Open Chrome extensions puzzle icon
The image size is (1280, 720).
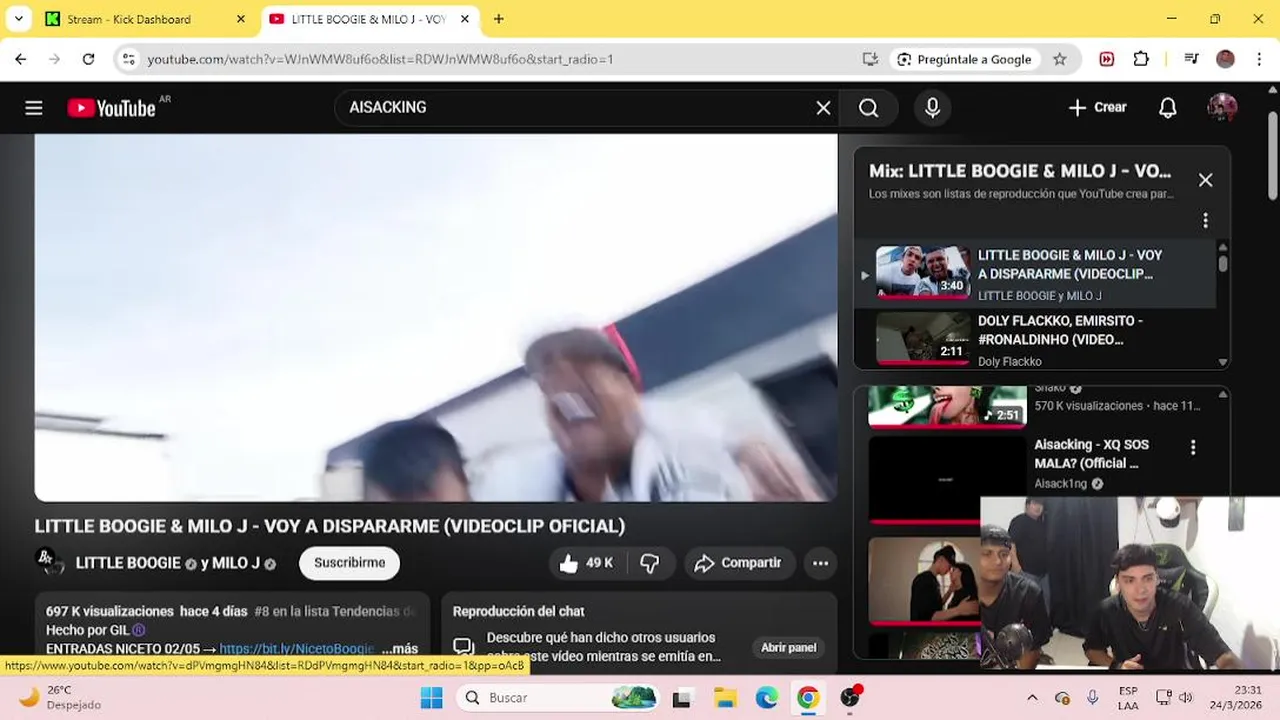(x=1141, y=59)
